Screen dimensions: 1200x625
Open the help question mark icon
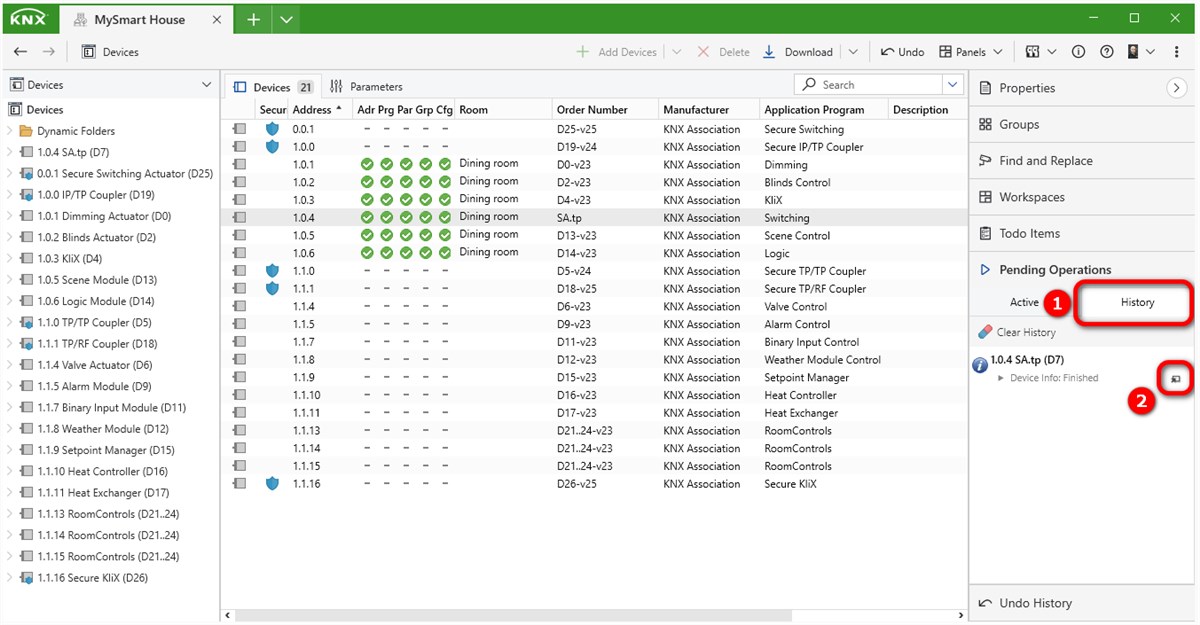coord(1106,52)
